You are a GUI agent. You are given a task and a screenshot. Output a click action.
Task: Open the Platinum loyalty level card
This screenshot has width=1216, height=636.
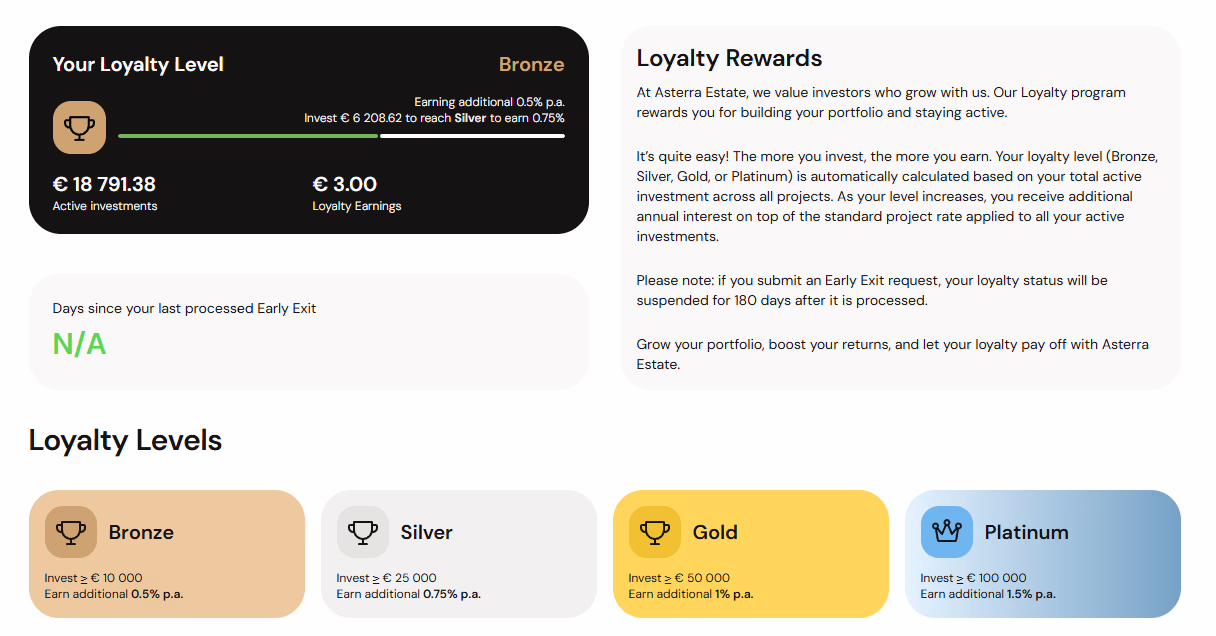click(x=1043, y=553)
